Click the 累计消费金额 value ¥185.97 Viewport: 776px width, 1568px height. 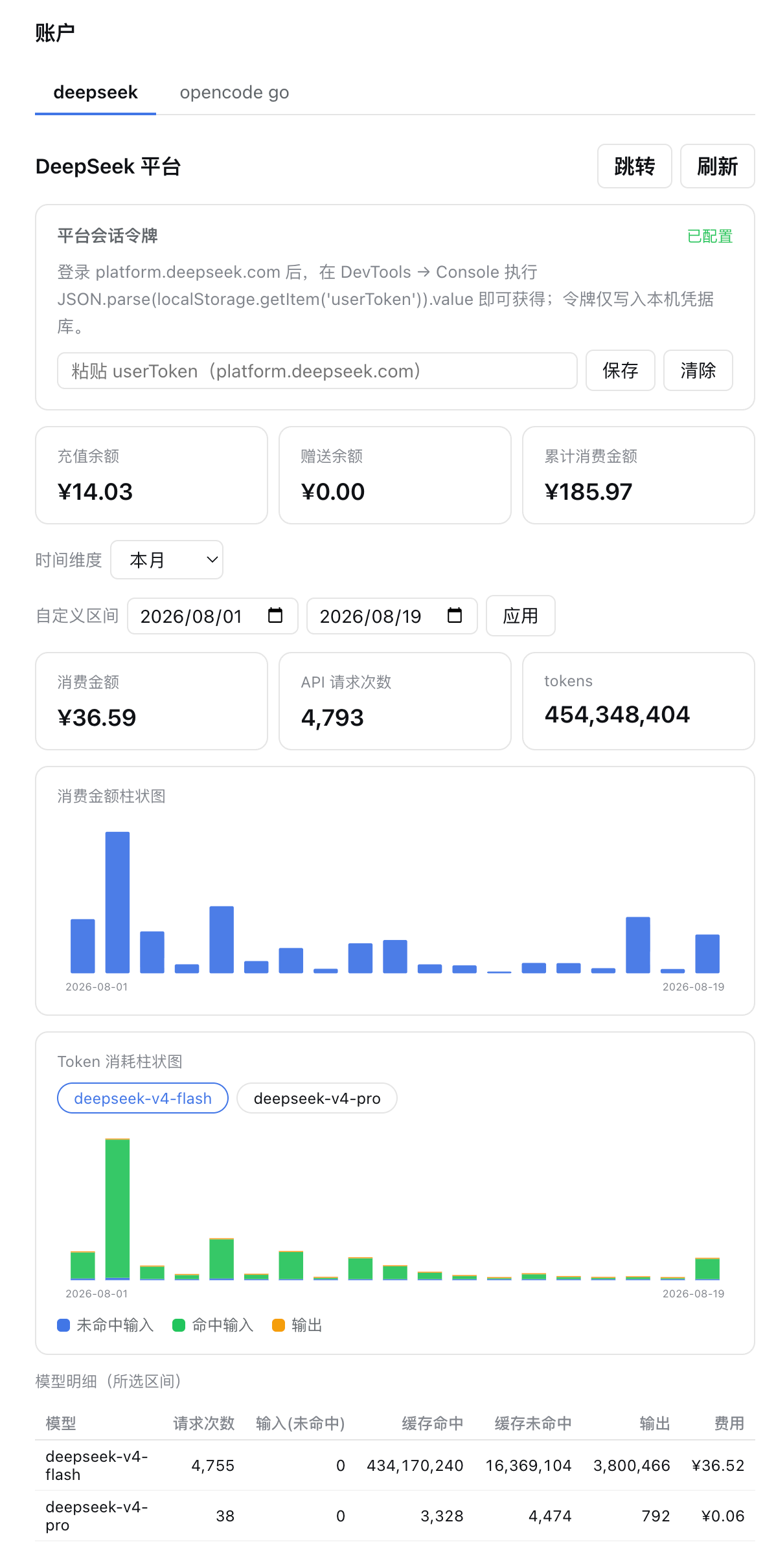coord(588,492)
